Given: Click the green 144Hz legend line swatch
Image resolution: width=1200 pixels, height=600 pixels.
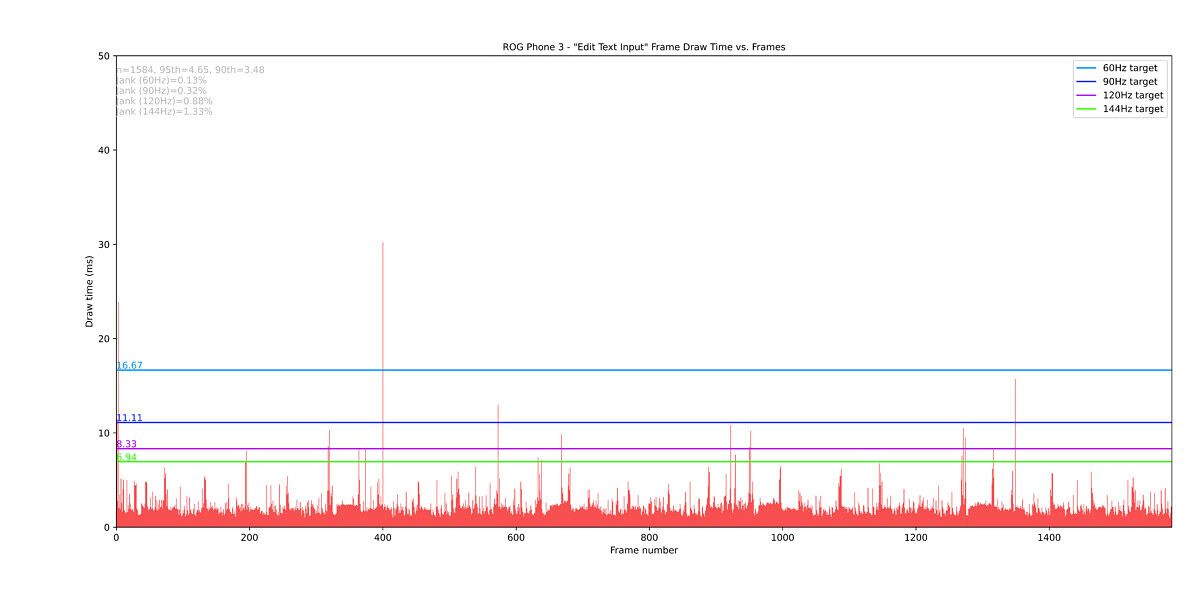Looking at the screenshot, I should coord(1087,109).
